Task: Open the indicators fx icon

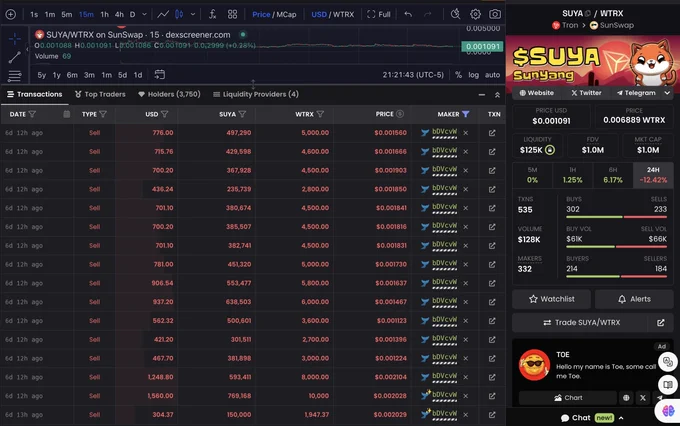Action: (x=212, y=14)
